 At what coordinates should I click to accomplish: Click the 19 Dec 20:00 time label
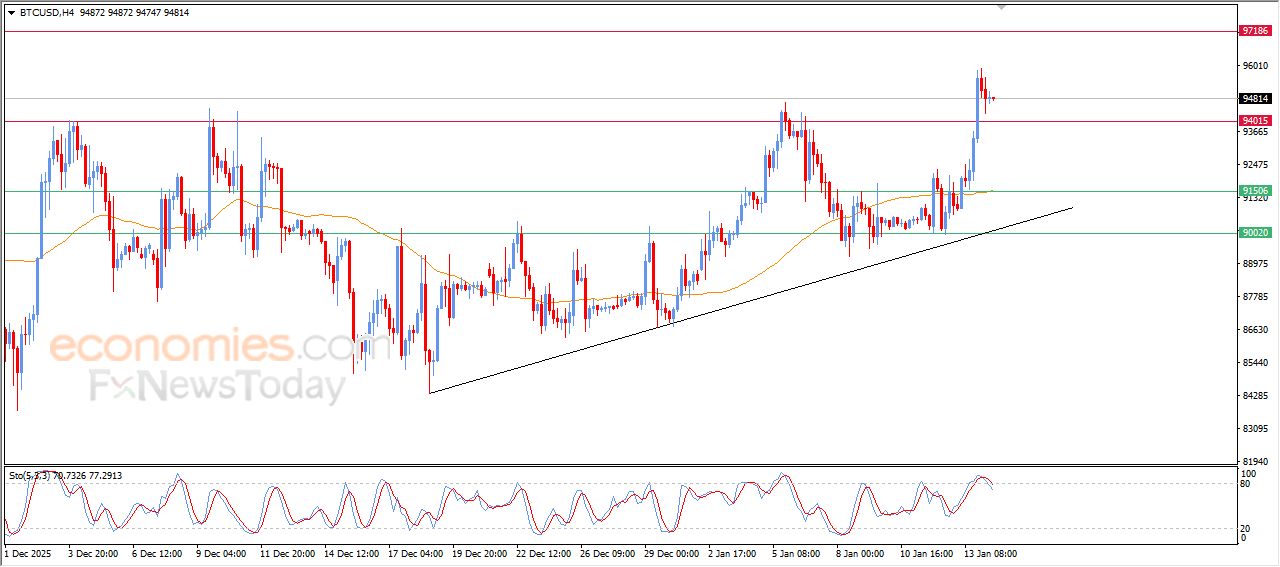[x=479, y=553]
